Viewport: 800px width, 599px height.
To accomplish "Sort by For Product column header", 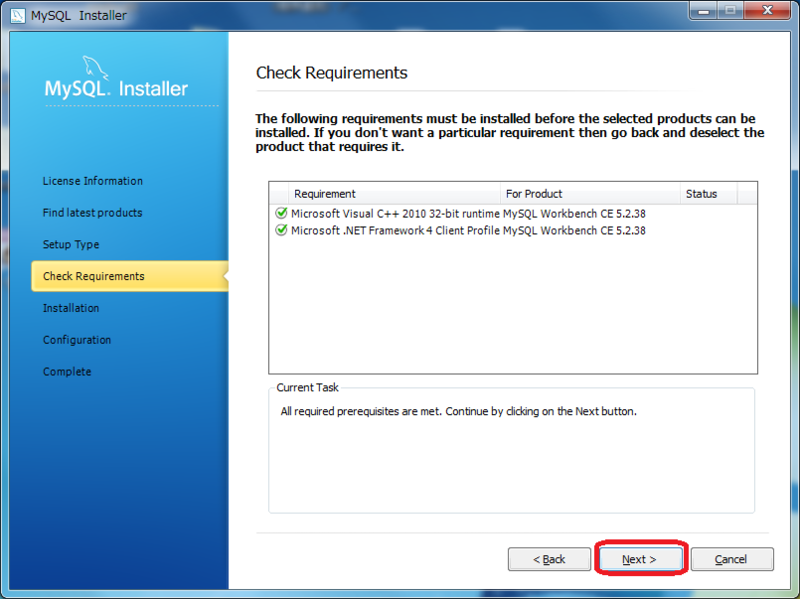I will [x=590, y=194].
